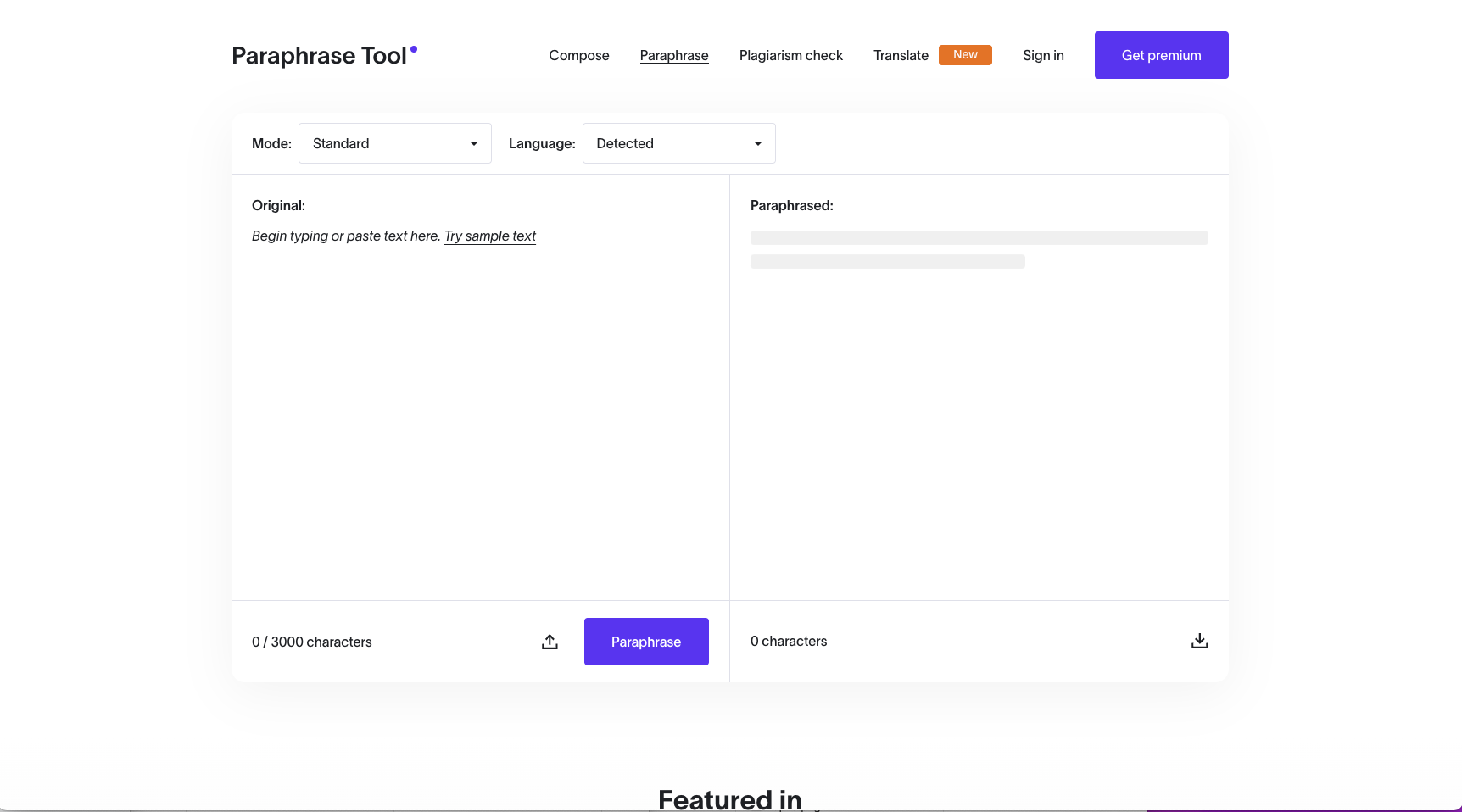Click the Featured in heading
1462x812 pixels.
[730, 799]
